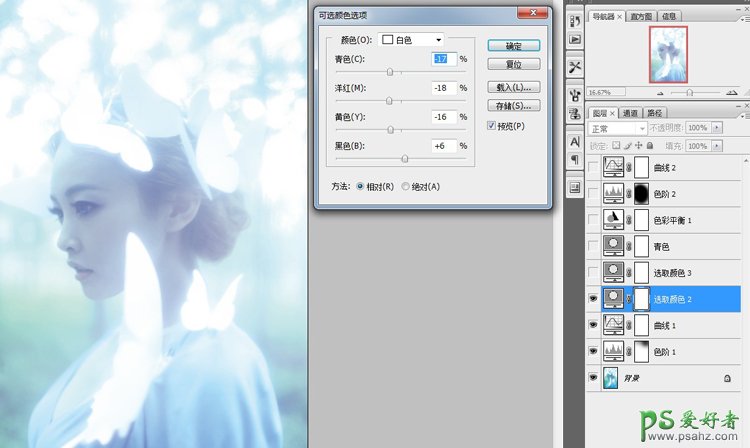
Task: Open the Paragraph panel pilcrow icon
Action: (x=575, y=160)
